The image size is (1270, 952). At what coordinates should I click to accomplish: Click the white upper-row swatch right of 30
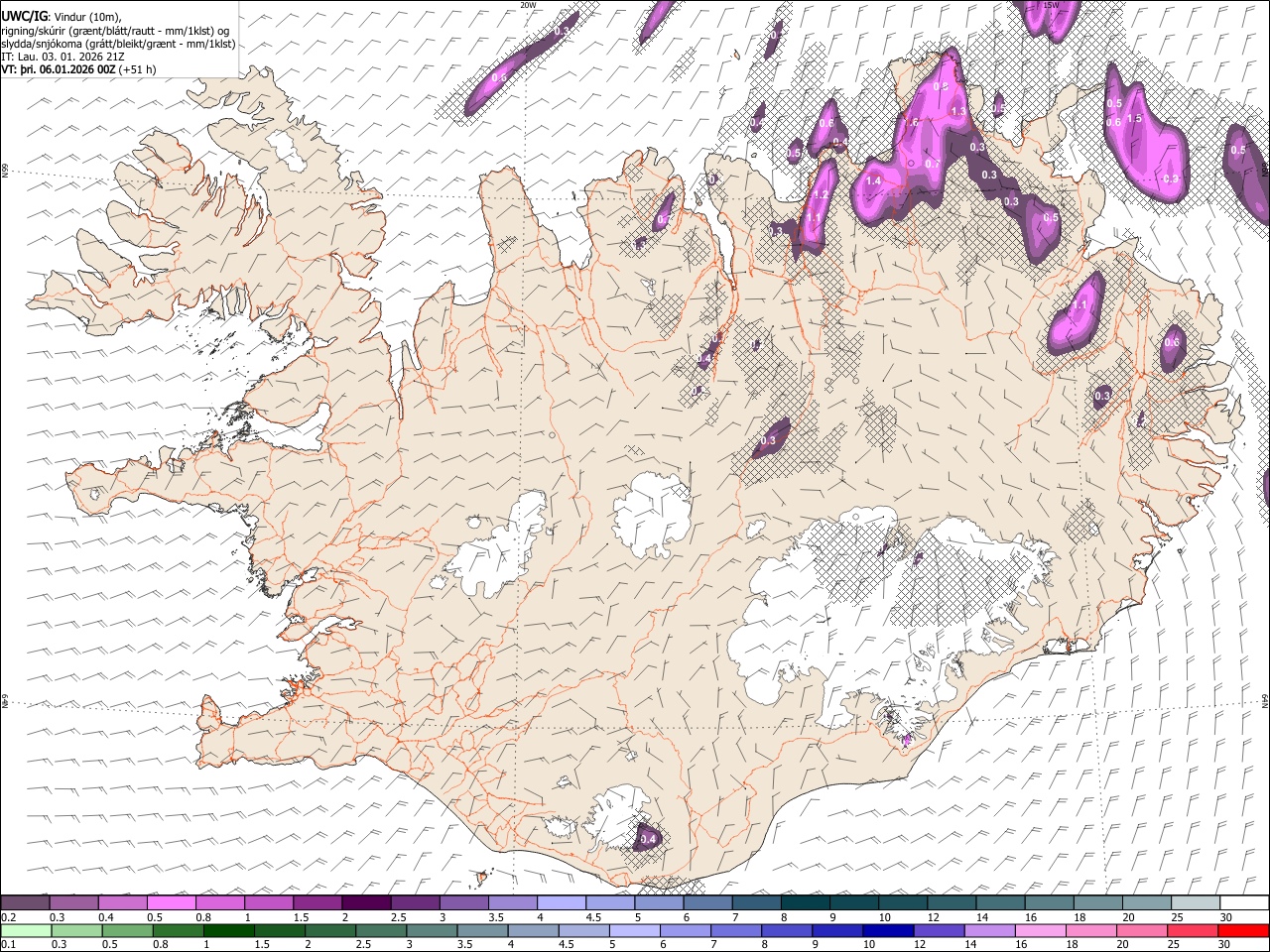click(1244, 902)
